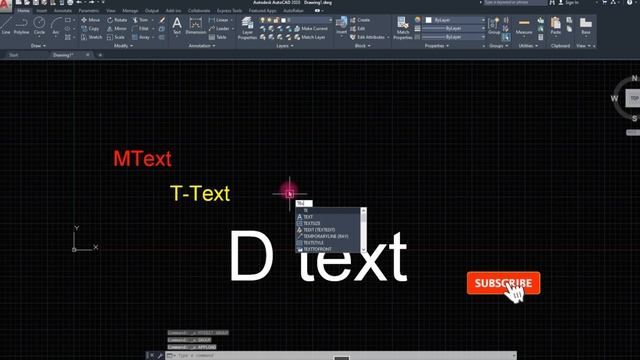Image resolution: width=640 pixels, height=360 pixels.
Task: Click the Scale tool
Action: coord(116,37)
